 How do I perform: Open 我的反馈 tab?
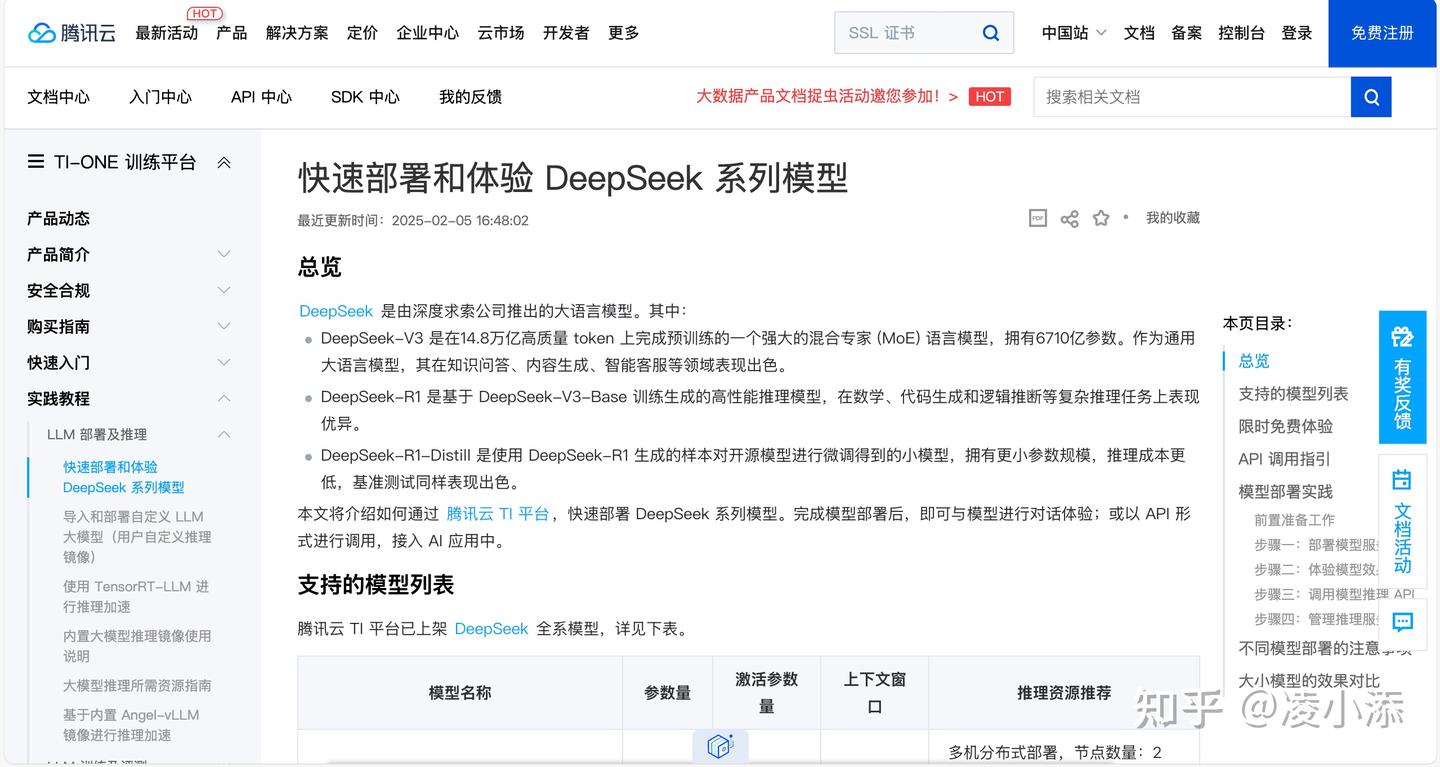[x=470, y=97]
